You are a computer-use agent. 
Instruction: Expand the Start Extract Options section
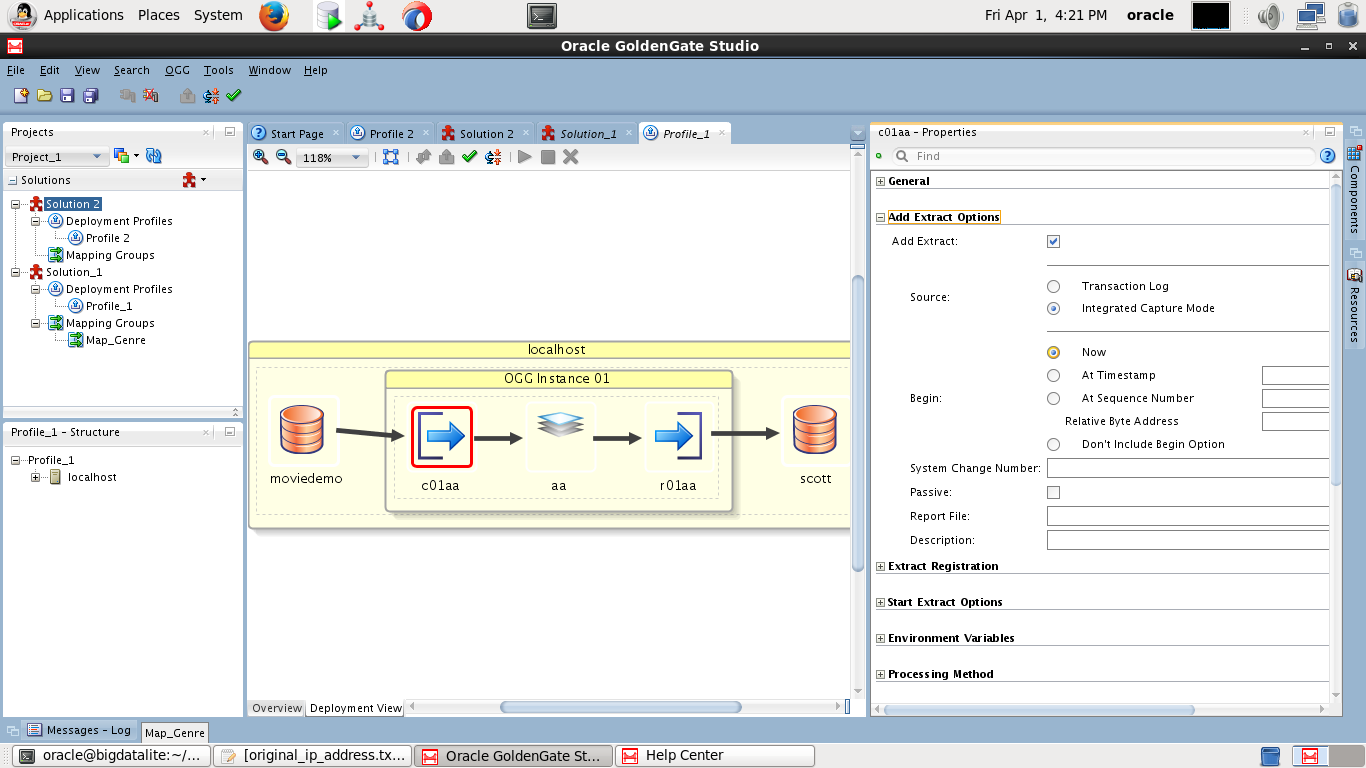(x=880, y=602)
